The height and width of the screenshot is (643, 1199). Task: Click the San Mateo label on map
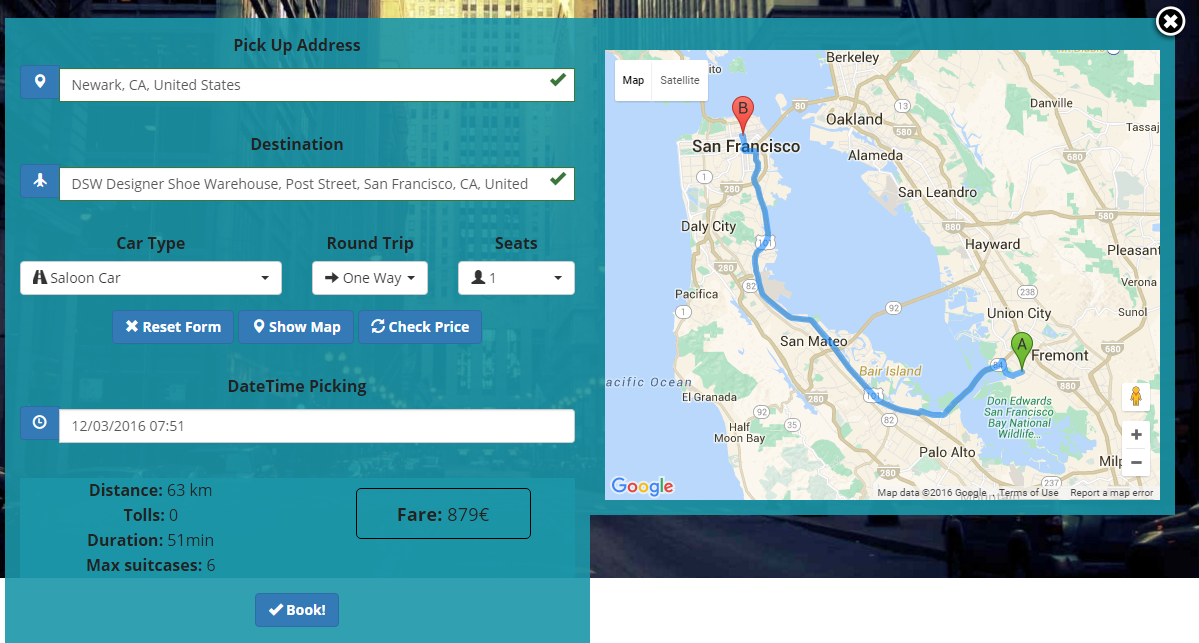coord(814,341)
